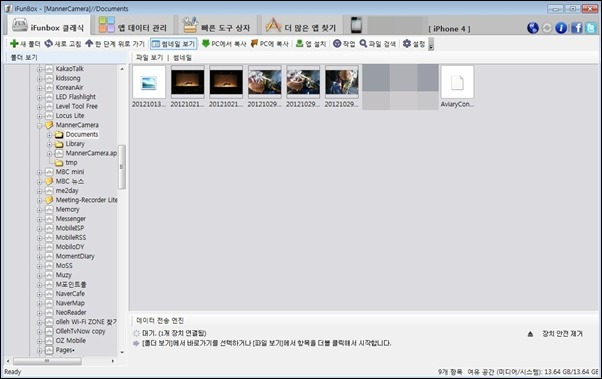Switch to 더 많은 앱 찾기 tab
The width and height of the screenshot is (602, 379).
[301, 26]
